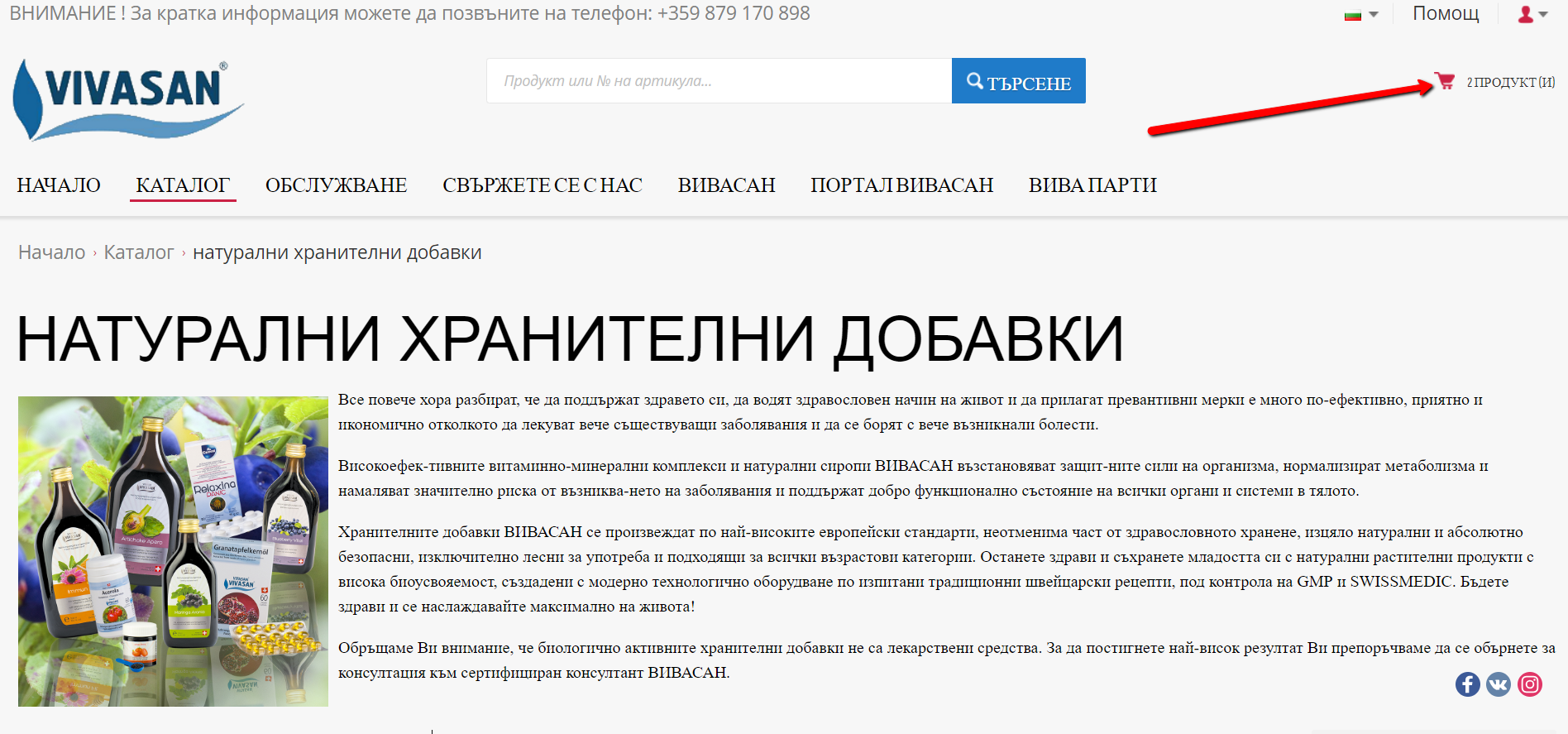This screenshot has height=734, width=1568.
Task: Open the ВИВАСАН menu item
Action: 727,185
